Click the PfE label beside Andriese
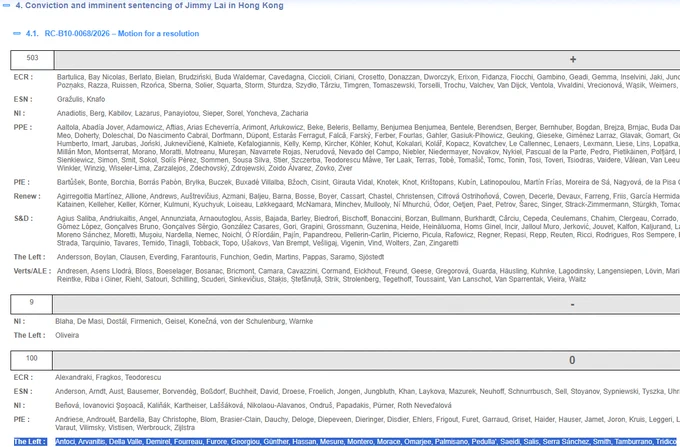 [x=22, y=420]
